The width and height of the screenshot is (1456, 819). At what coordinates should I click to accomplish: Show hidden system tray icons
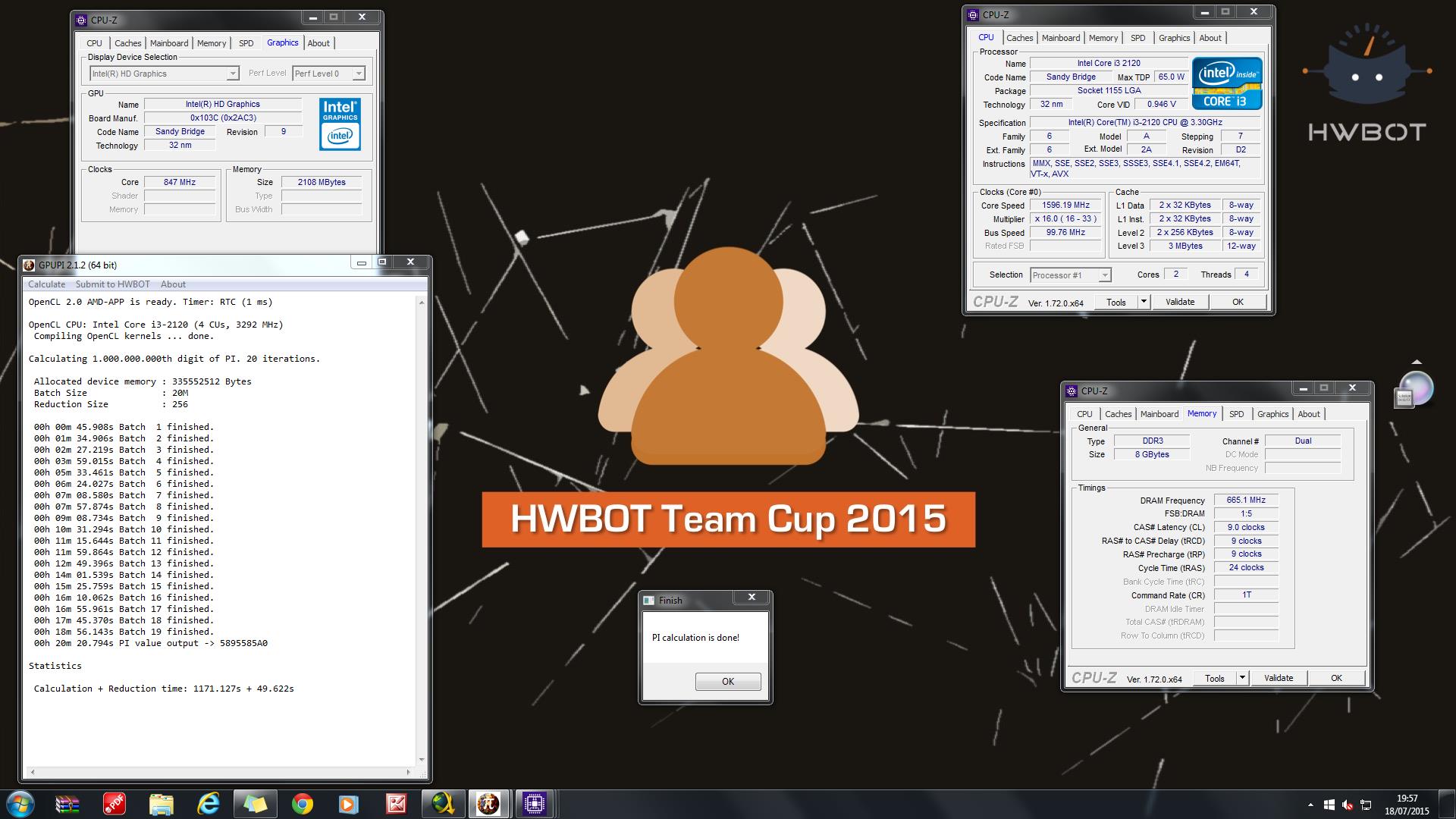tap(1310, 805)
